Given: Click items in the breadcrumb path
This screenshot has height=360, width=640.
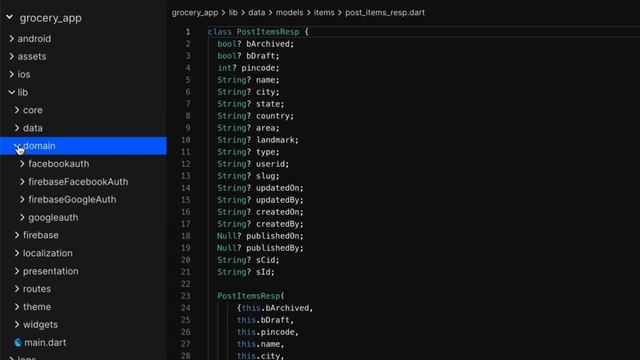Looking at the screenshot, I should (x=324, y=13).
